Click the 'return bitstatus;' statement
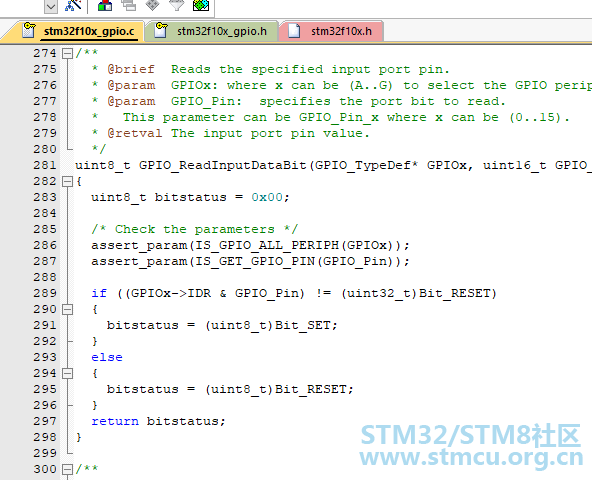This screenshot has width=592, height=480. tap(158, 421)
